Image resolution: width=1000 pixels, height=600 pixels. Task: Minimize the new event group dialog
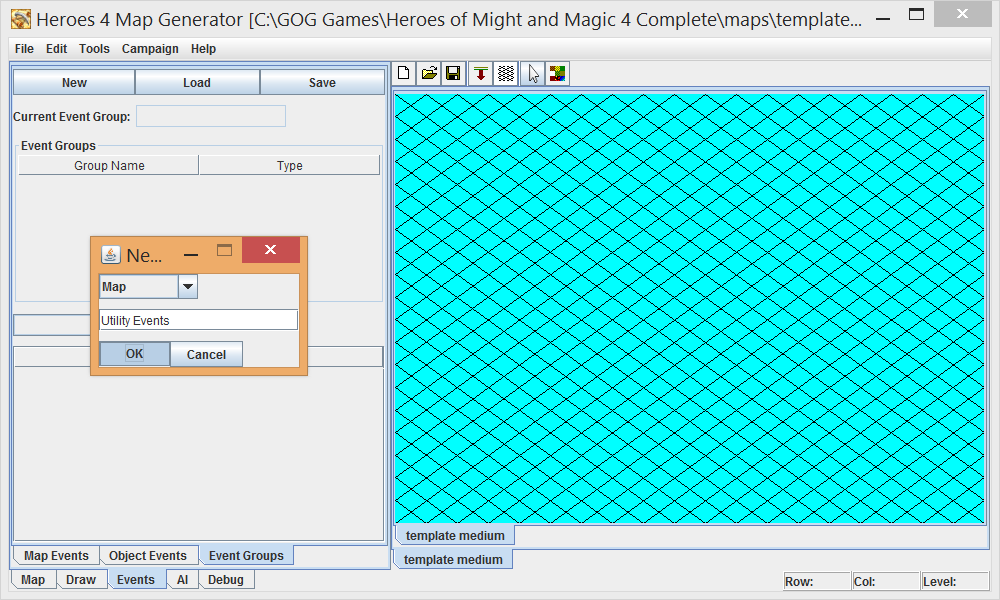(x=191, y=254)
